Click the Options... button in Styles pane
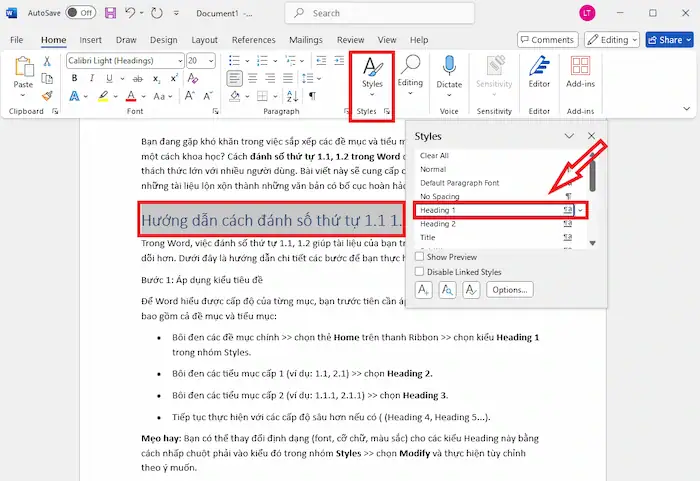 (x=509, y=290)
